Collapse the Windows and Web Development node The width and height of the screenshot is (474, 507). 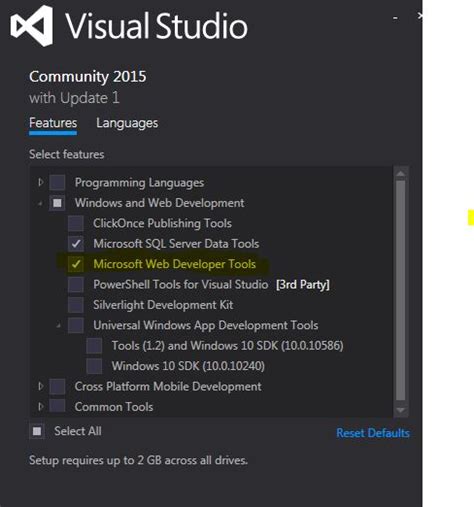point(40,203)
